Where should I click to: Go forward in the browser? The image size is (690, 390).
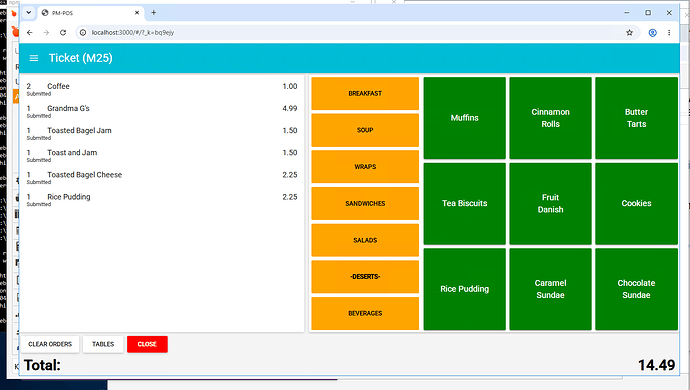point(46,33)
